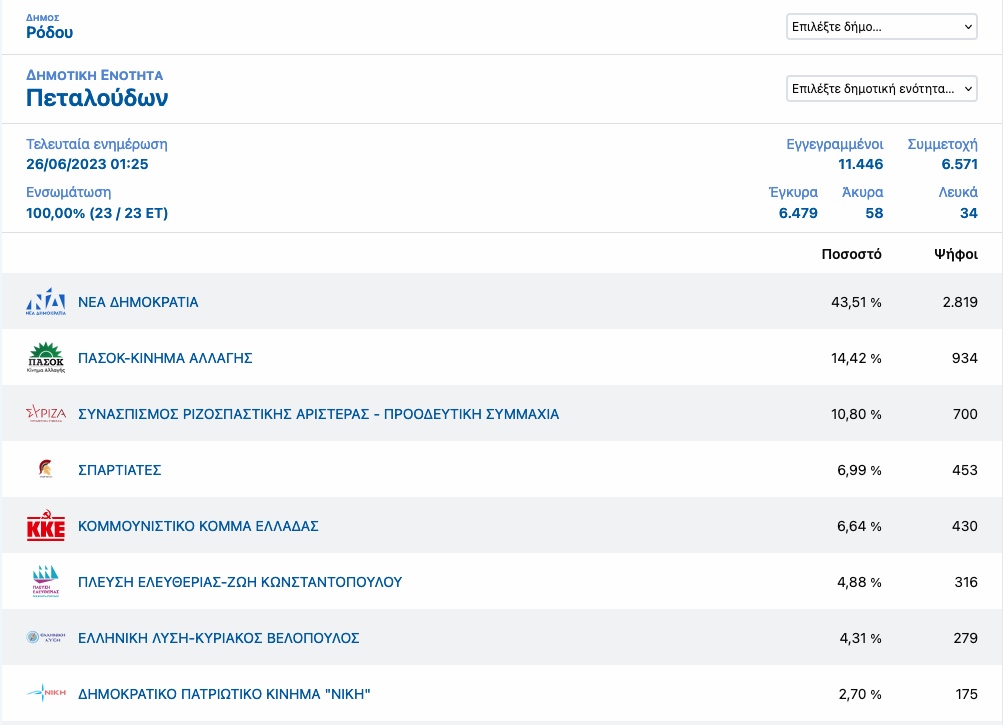The height and width of the screenshot is (725, 1003).
Task: Click the 316 votes cell
Action: [x=965, y=582]
